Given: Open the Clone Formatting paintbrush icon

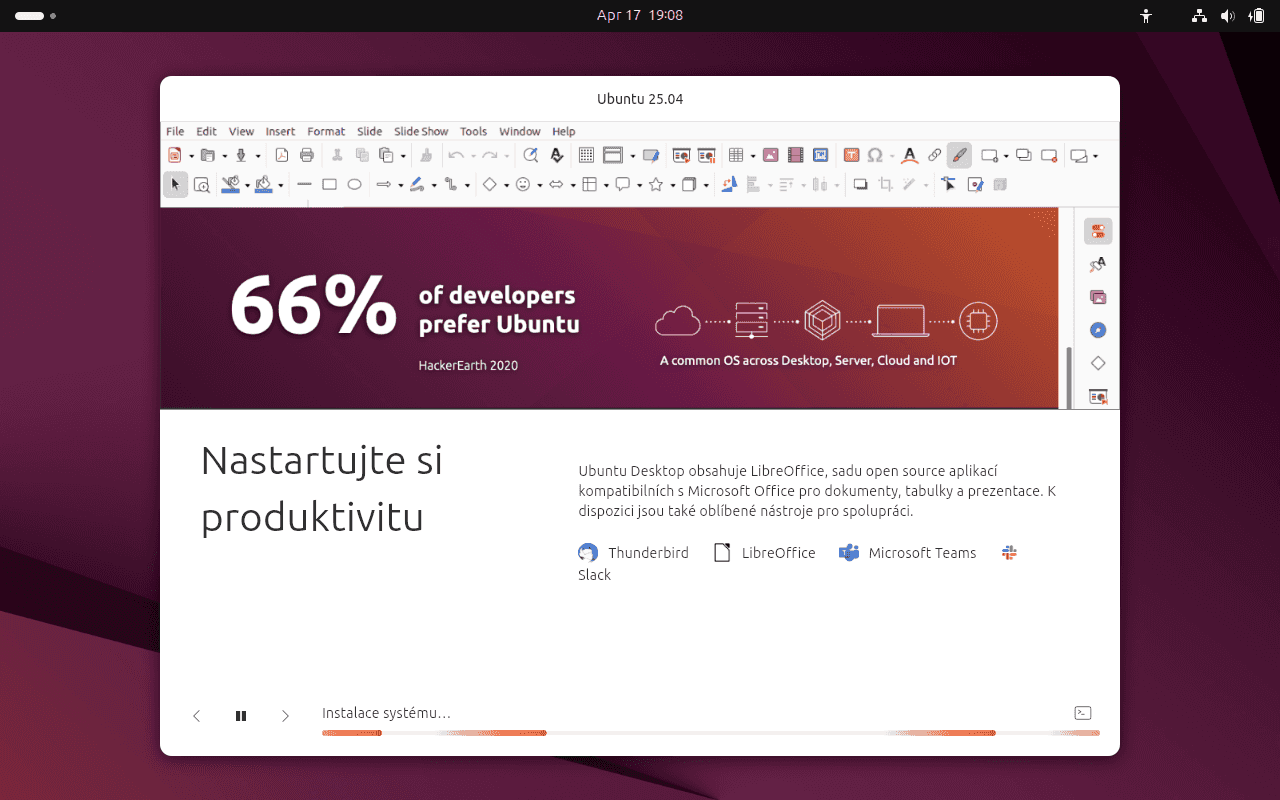Looking at the screenshot, I should pos(426,155).
